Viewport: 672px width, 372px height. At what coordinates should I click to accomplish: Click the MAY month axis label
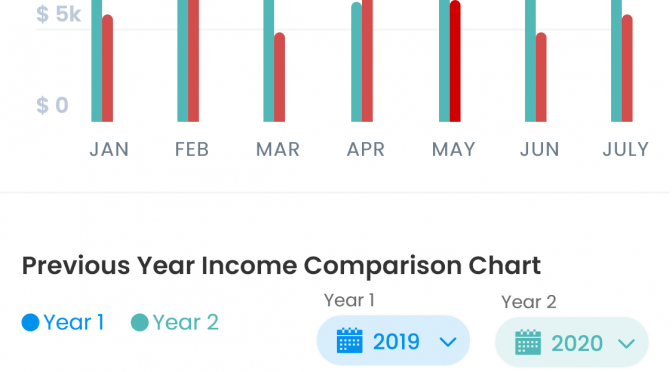tap(453, 150)
